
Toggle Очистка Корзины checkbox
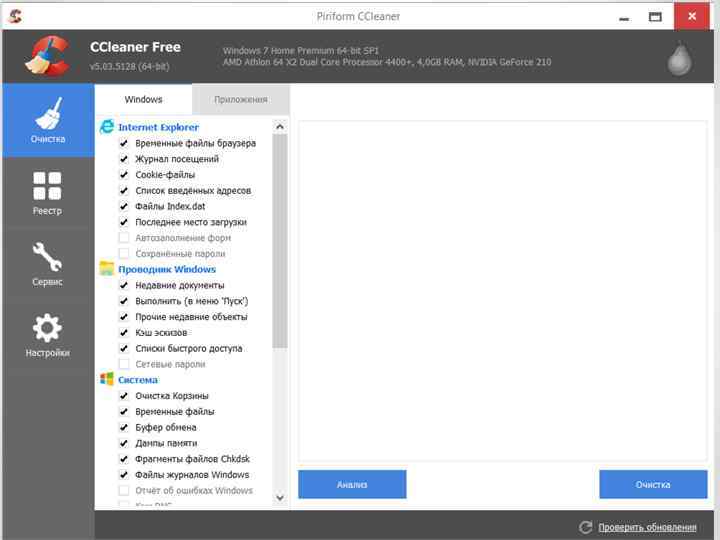click(124, 395)
